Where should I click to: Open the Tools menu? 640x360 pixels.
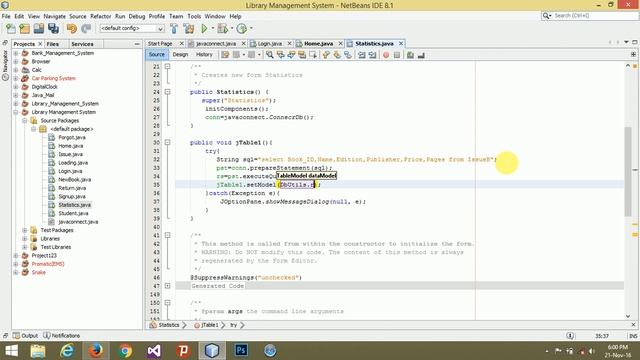(x=194, y=16)
